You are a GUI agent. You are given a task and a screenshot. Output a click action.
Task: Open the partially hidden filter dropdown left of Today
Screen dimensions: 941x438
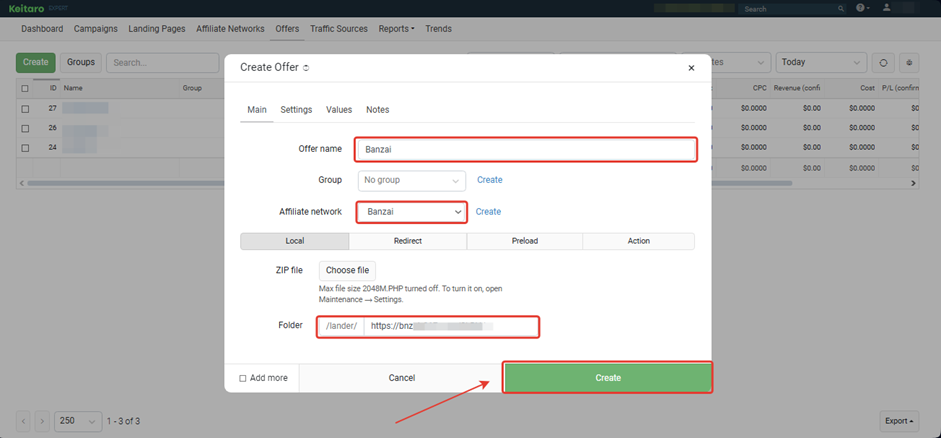pyautogui.click(x=741, y=62)
